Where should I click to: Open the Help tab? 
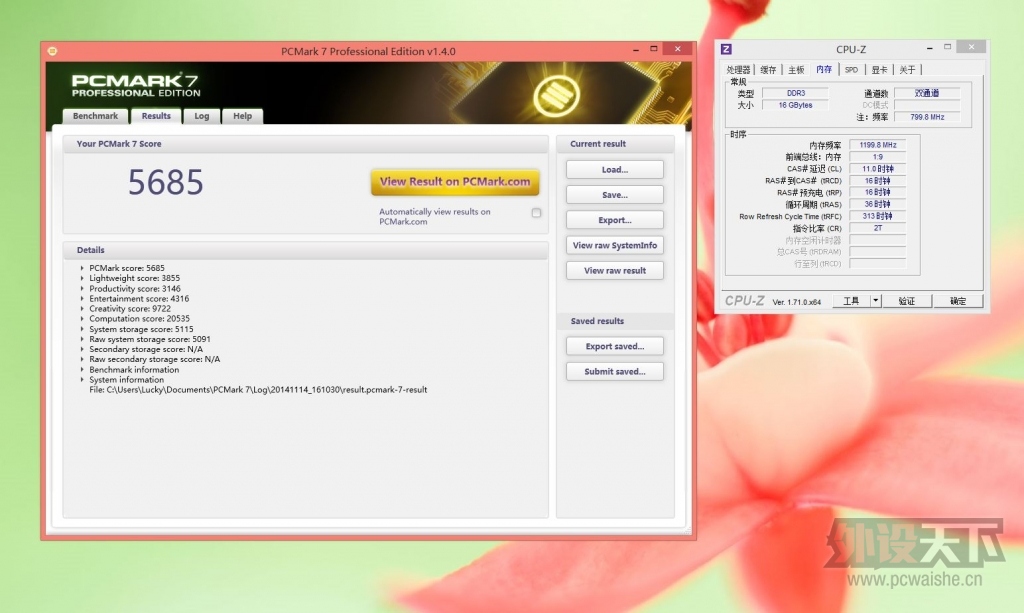point(242,116)
